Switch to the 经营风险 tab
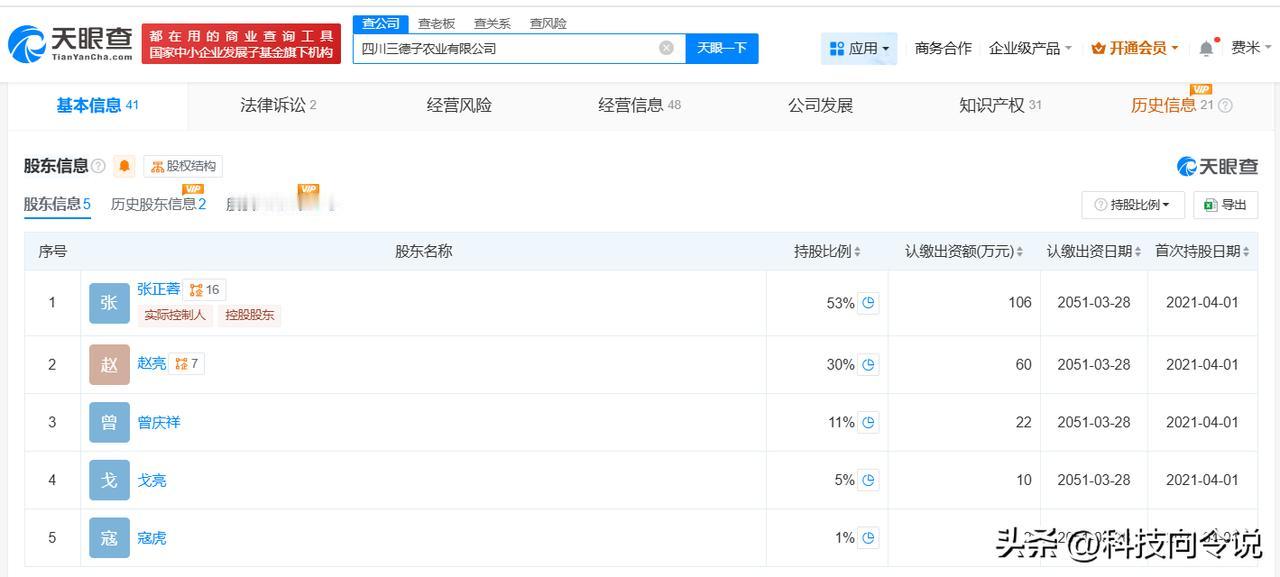This screenshot has height=577, width=1280. [x=459, y=105]
